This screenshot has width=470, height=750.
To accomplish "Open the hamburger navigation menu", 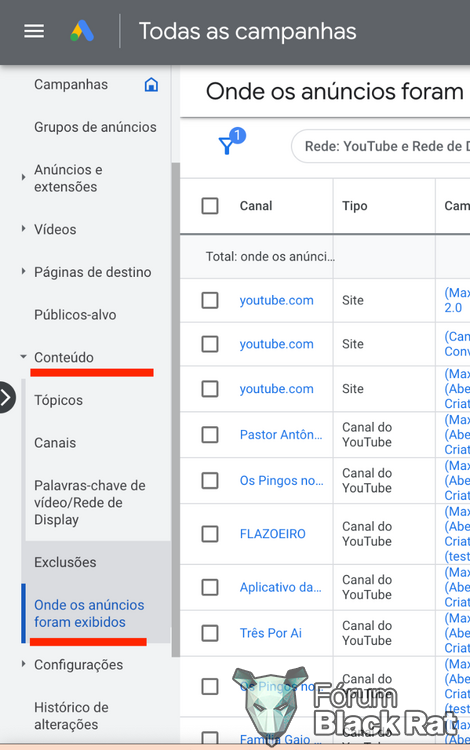I will [x=34, y=32].
